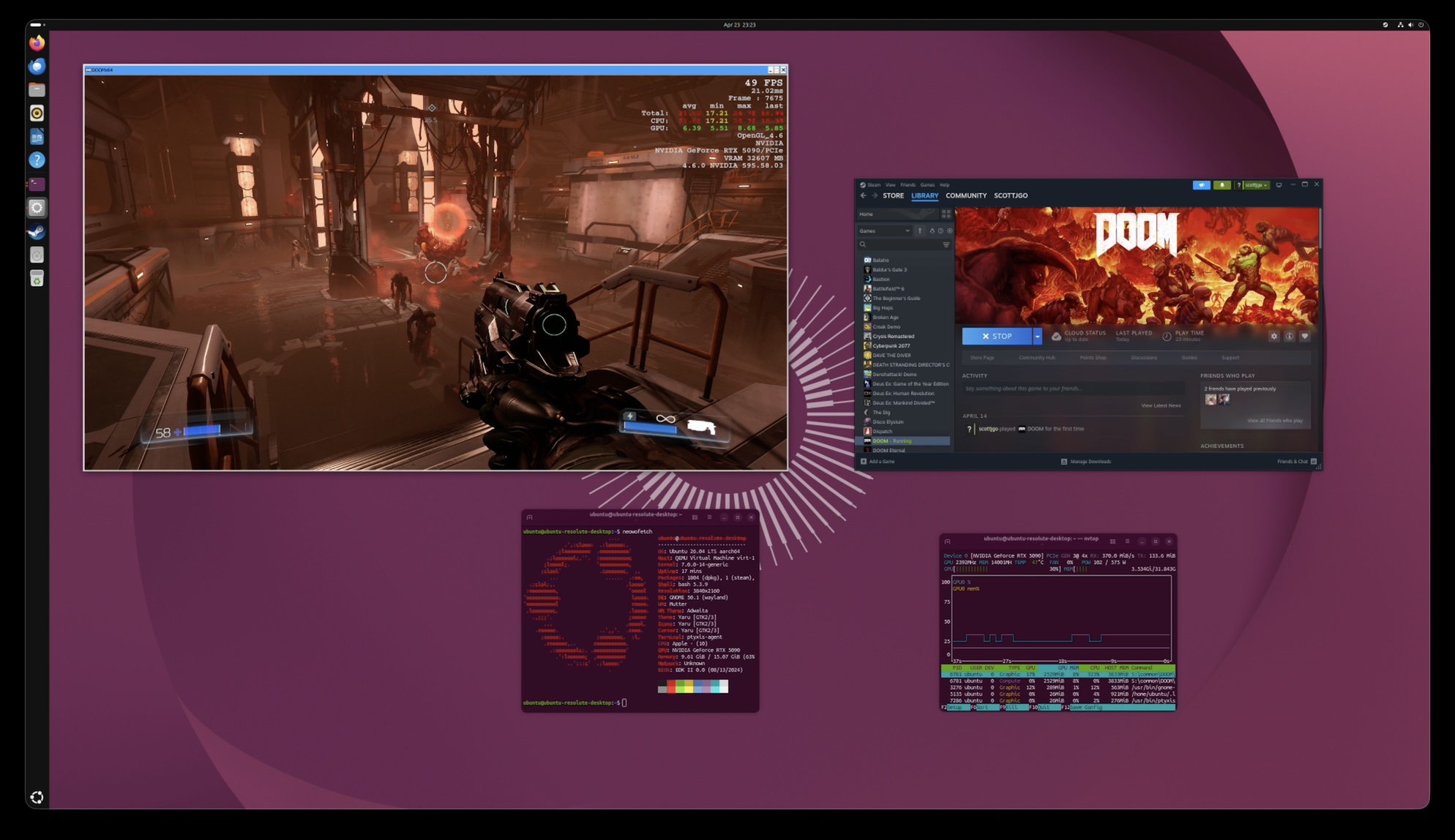Click activity 'Say something' input box
This screenshot has width=1455, height=840.
tap(1073, 389)
